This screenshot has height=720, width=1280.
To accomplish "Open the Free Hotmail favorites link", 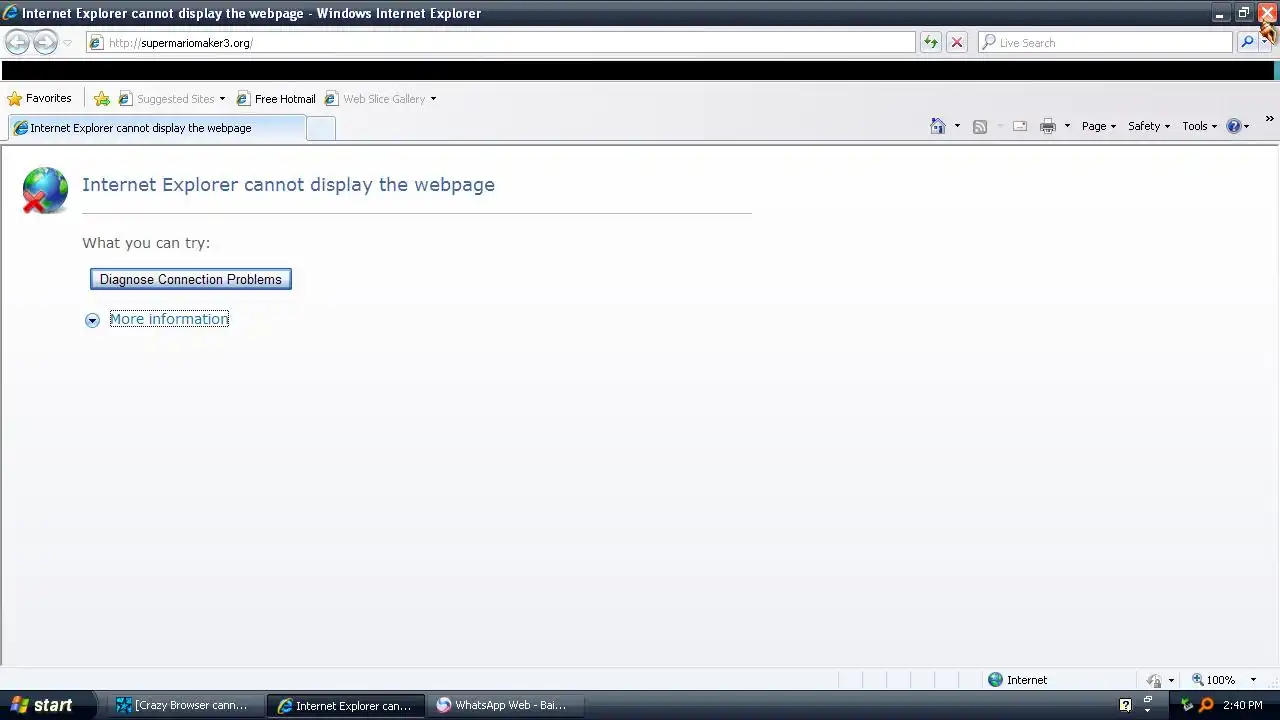I will [275, 98].
